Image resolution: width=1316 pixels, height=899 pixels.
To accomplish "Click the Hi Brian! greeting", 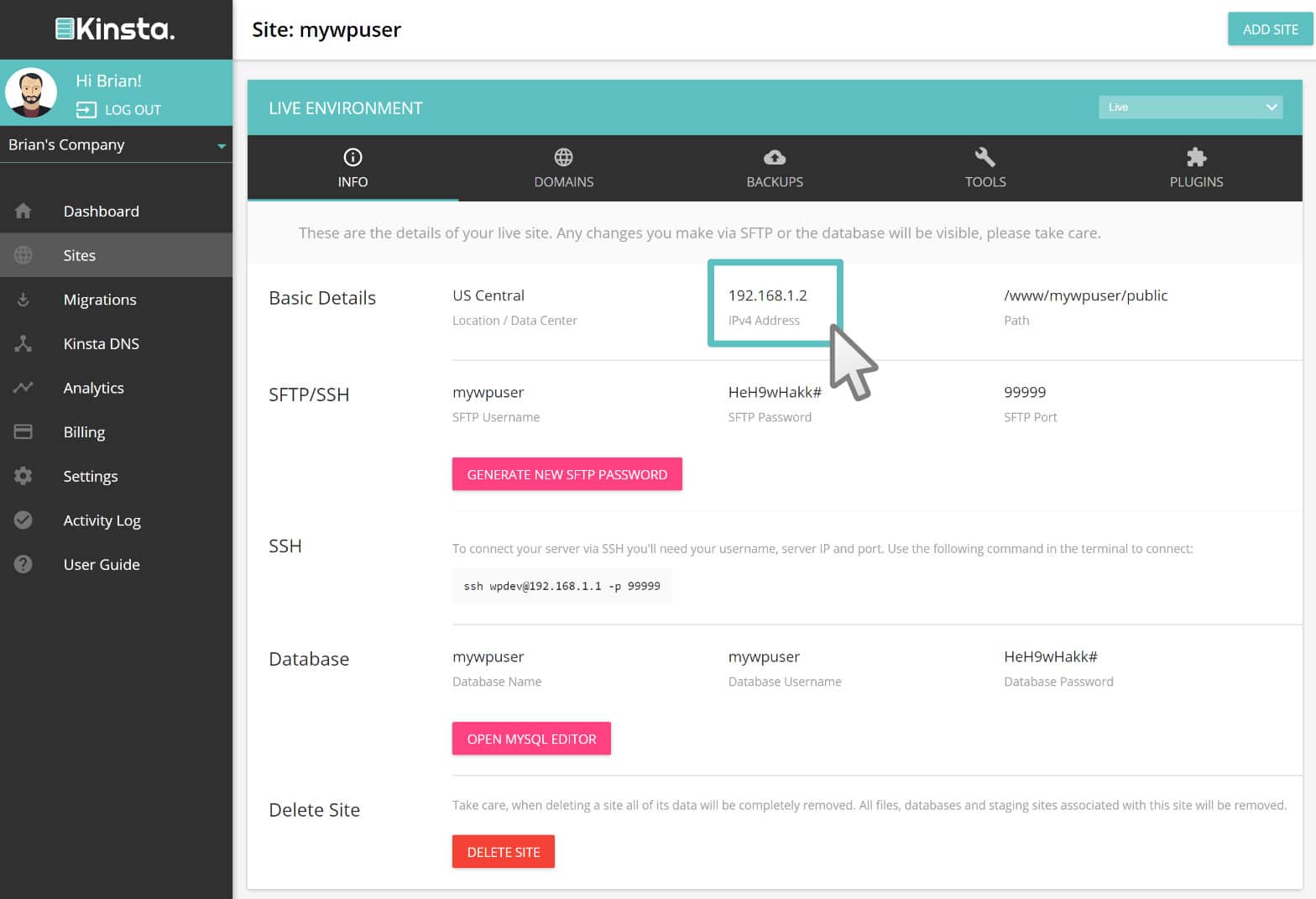I will 108,81.
